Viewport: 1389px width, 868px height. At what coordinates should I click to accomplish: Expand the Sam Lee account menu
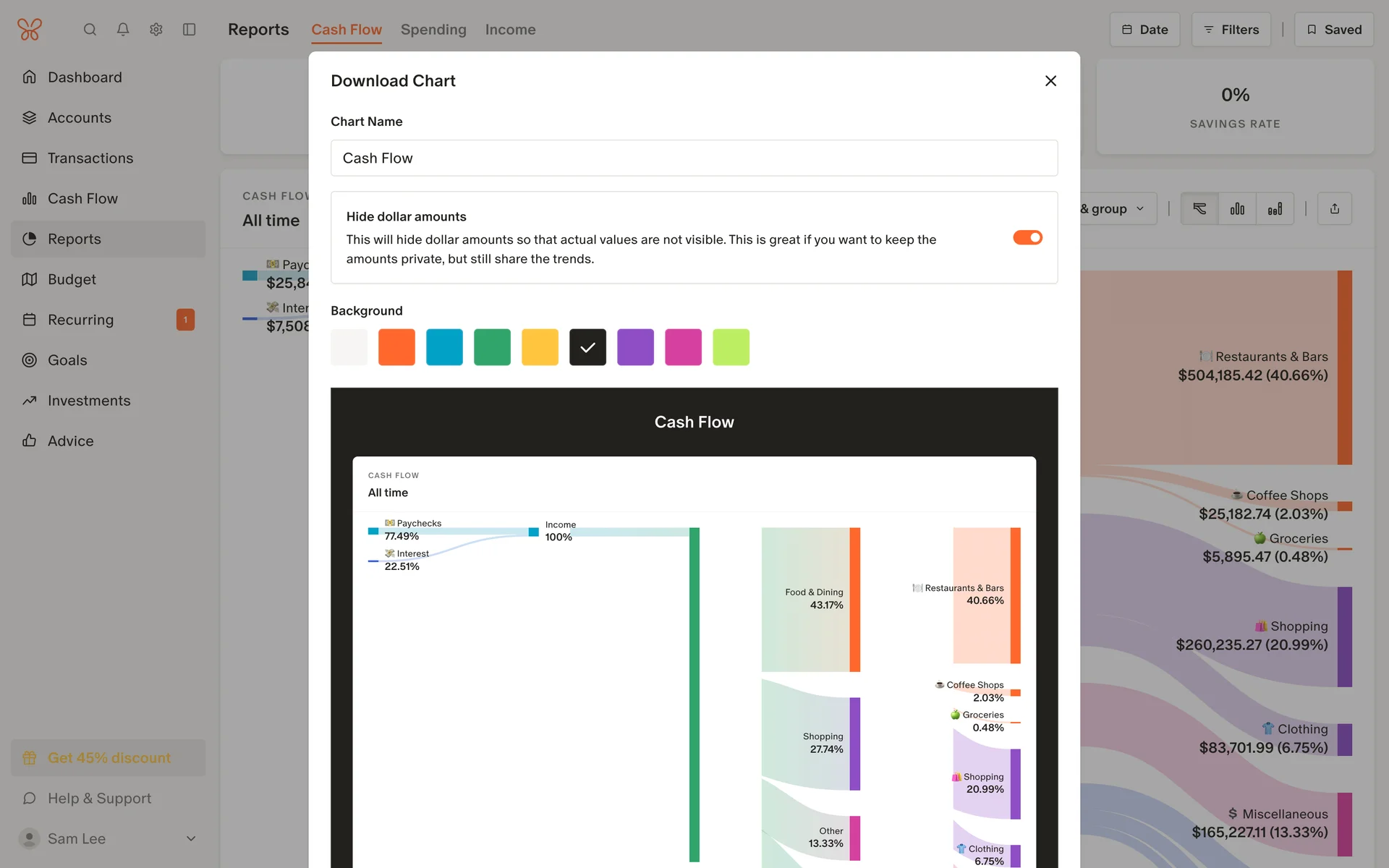[x=191, y=838]
